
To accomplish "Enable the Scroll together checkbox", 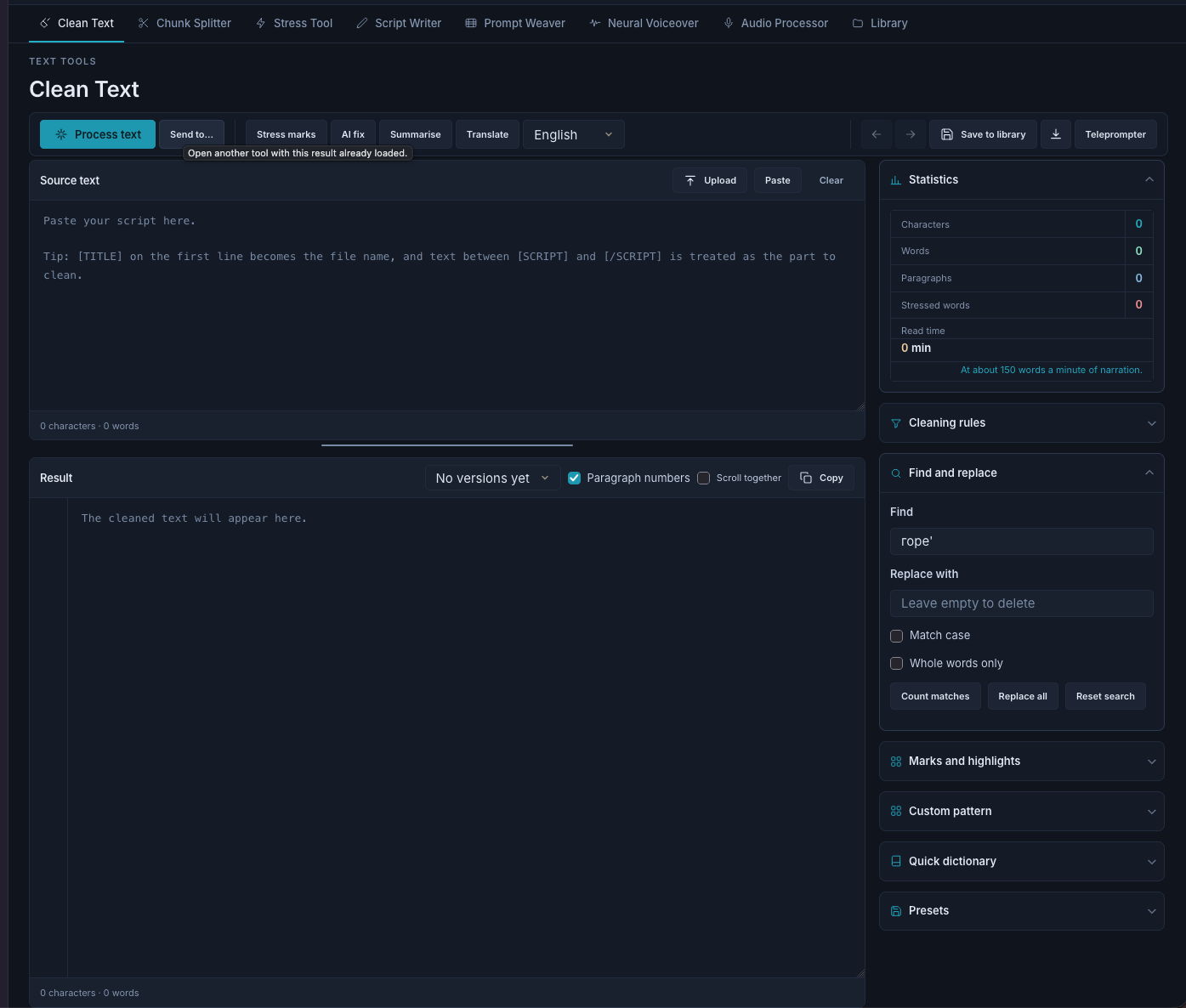I will click(704, 479).
